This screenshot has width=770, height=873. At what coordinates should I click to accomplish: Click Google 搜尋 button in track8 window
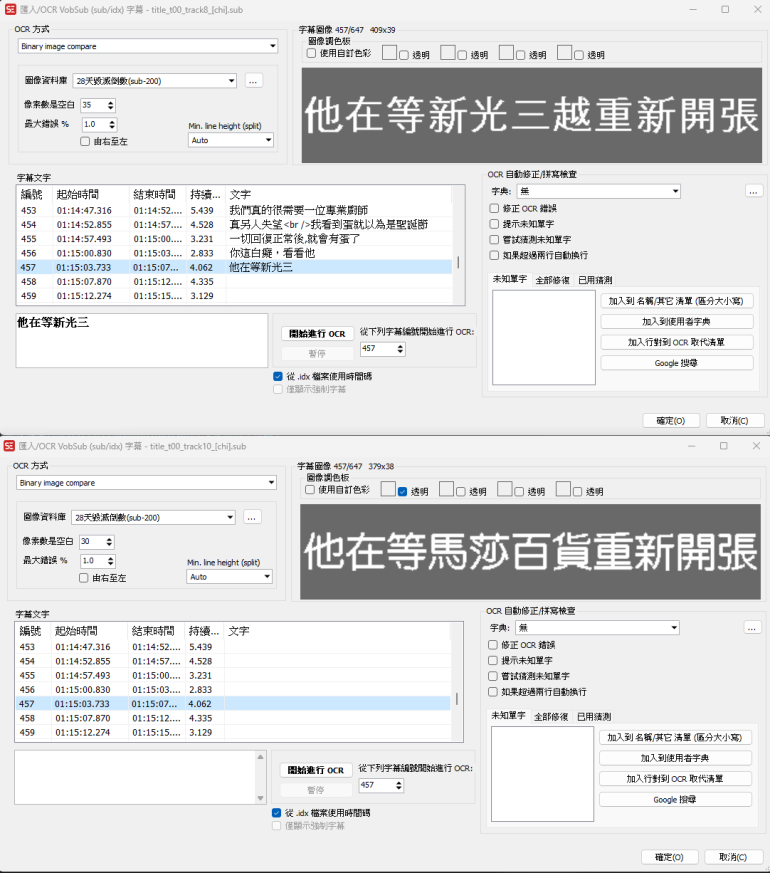[677, 363]
